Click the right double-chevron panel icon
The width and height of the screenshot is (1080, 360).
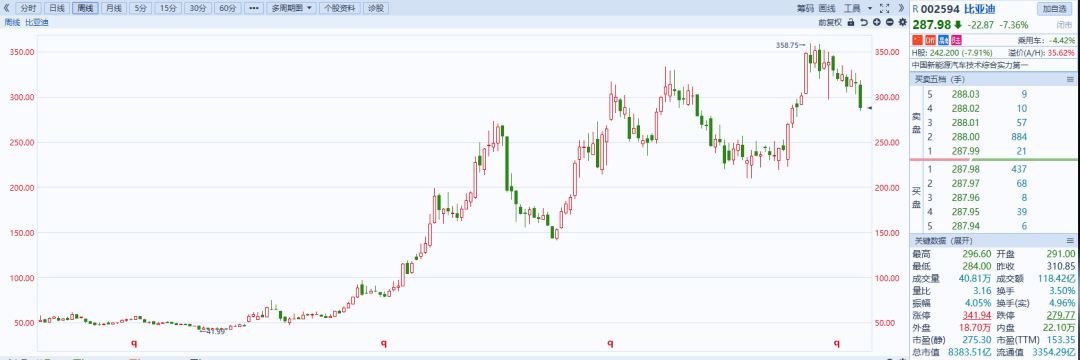(901, 8)
